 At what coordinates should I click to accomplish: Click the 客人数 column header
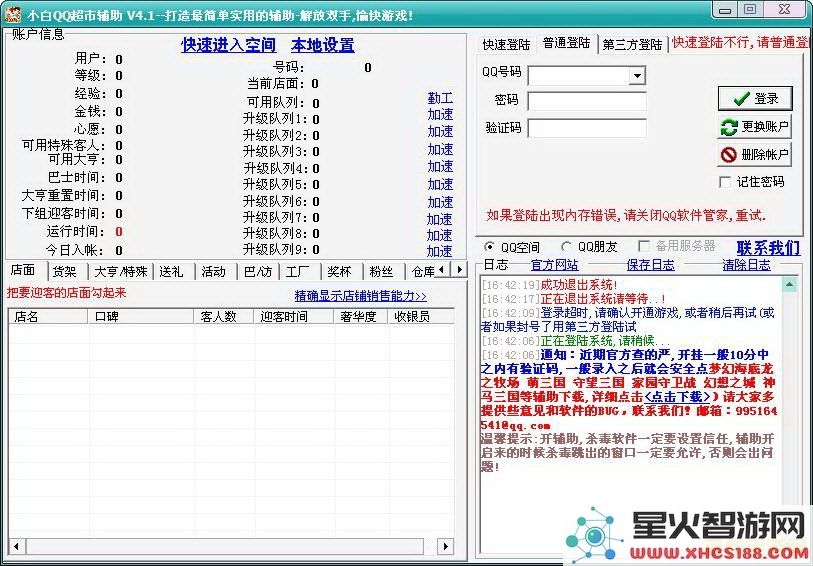(225, 317)
